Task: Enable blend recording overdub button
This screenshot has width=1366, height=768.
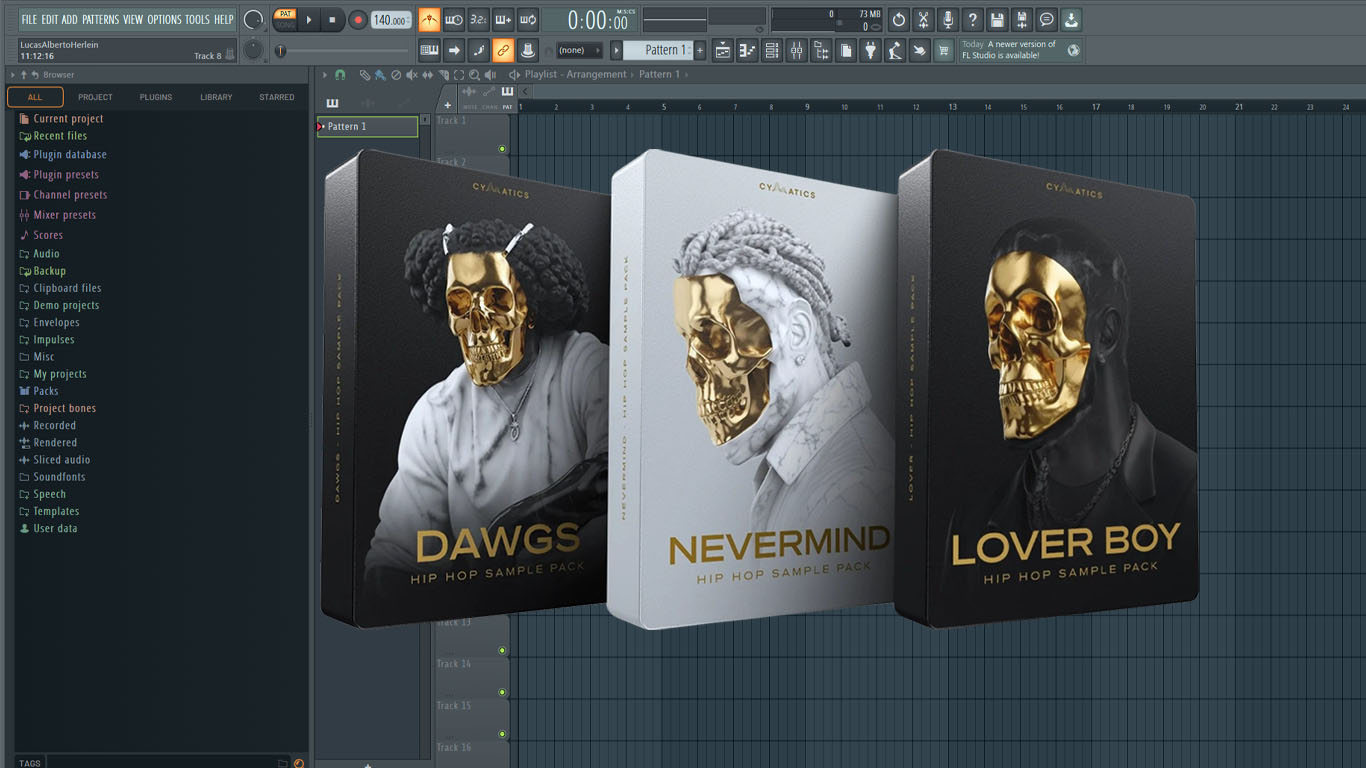Action: pos(504,19)
